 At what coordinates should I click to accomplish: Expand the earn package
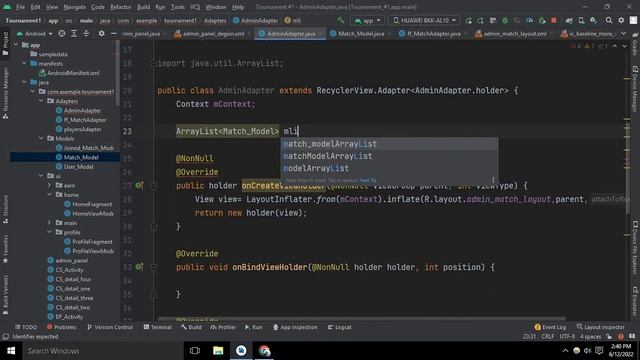[x=50, y=185]
